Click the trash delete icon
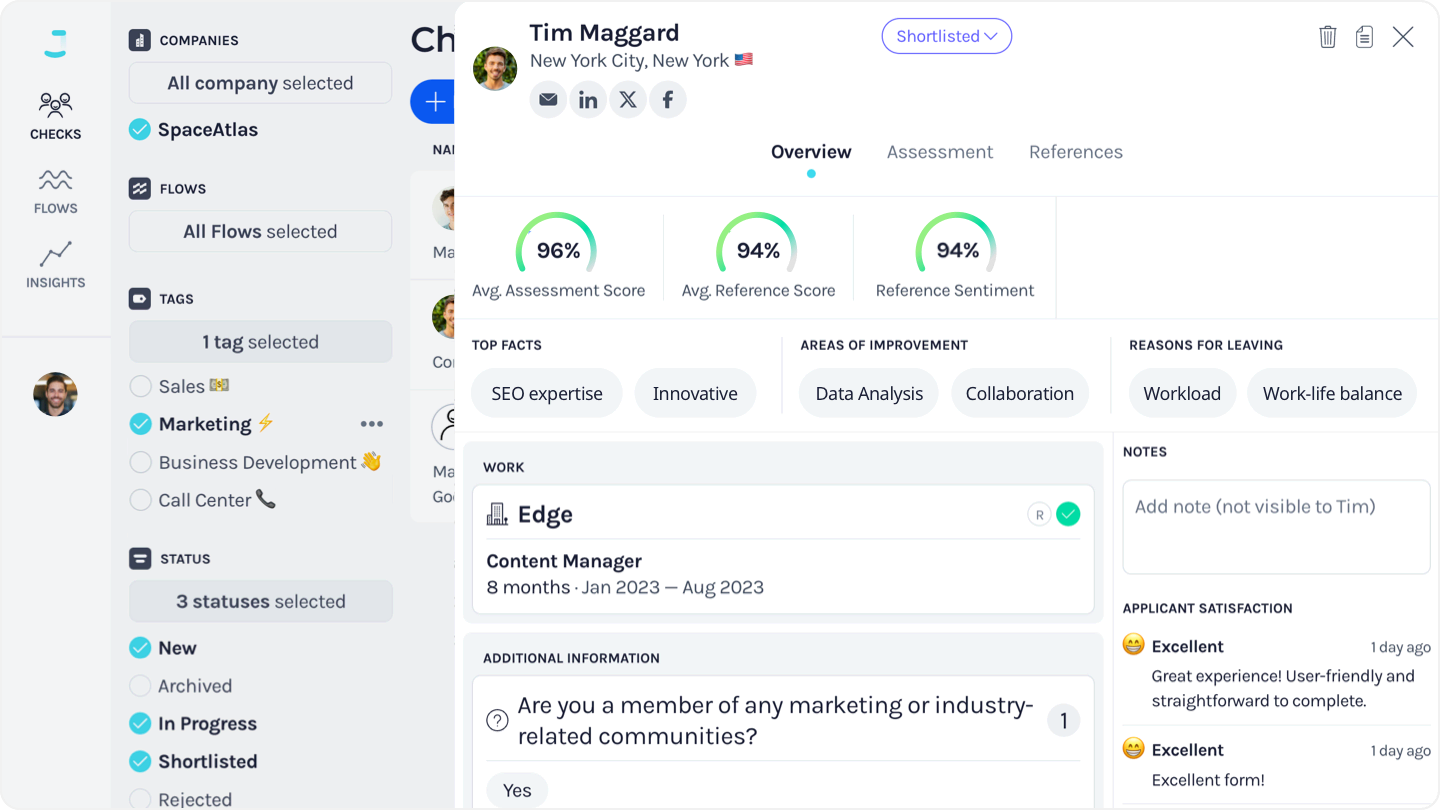 pos(1327,37)
